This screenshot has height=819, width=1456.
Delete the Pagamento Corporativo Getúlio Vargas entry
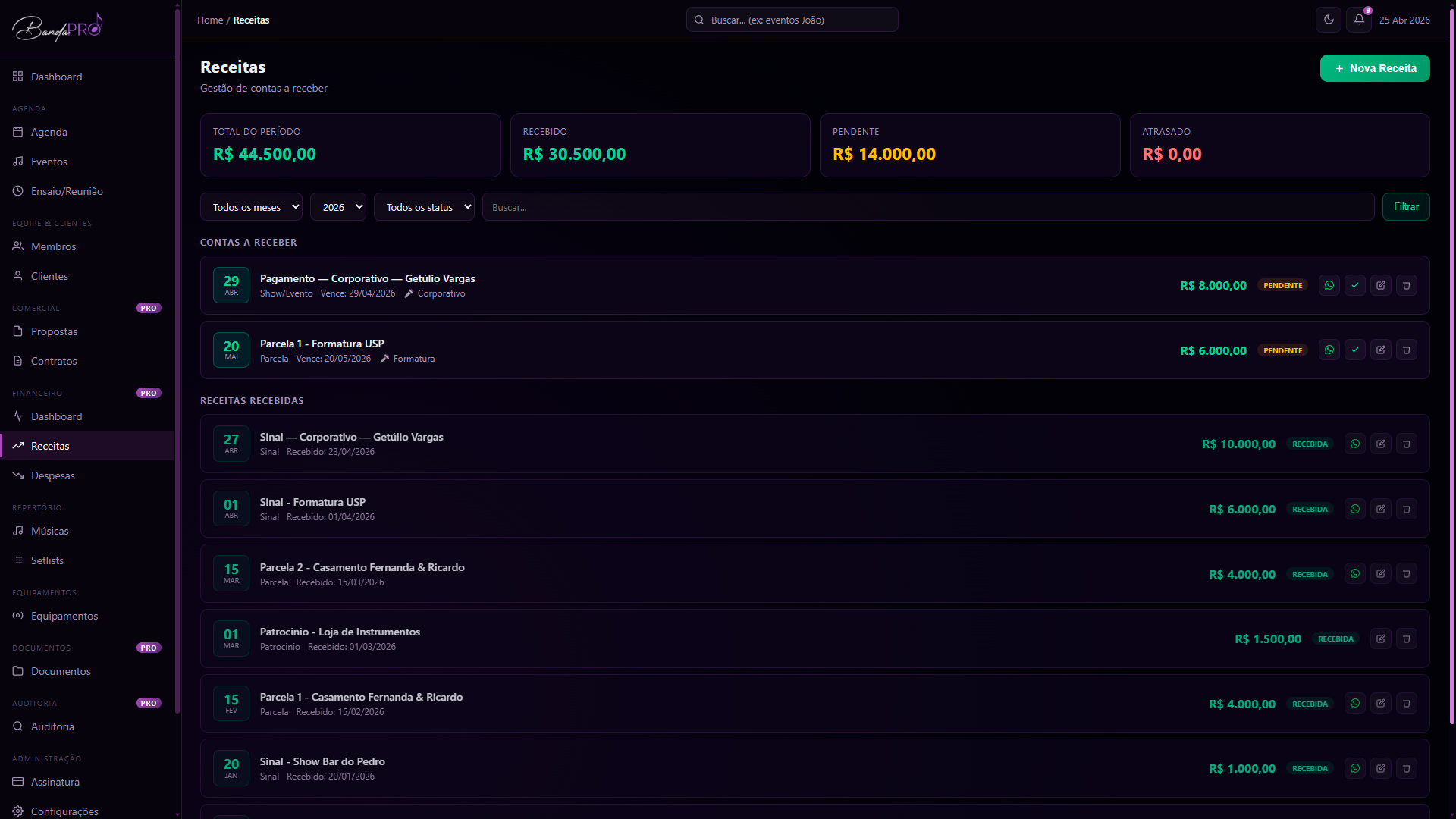pyautogui.click(x=1407, y=285)
